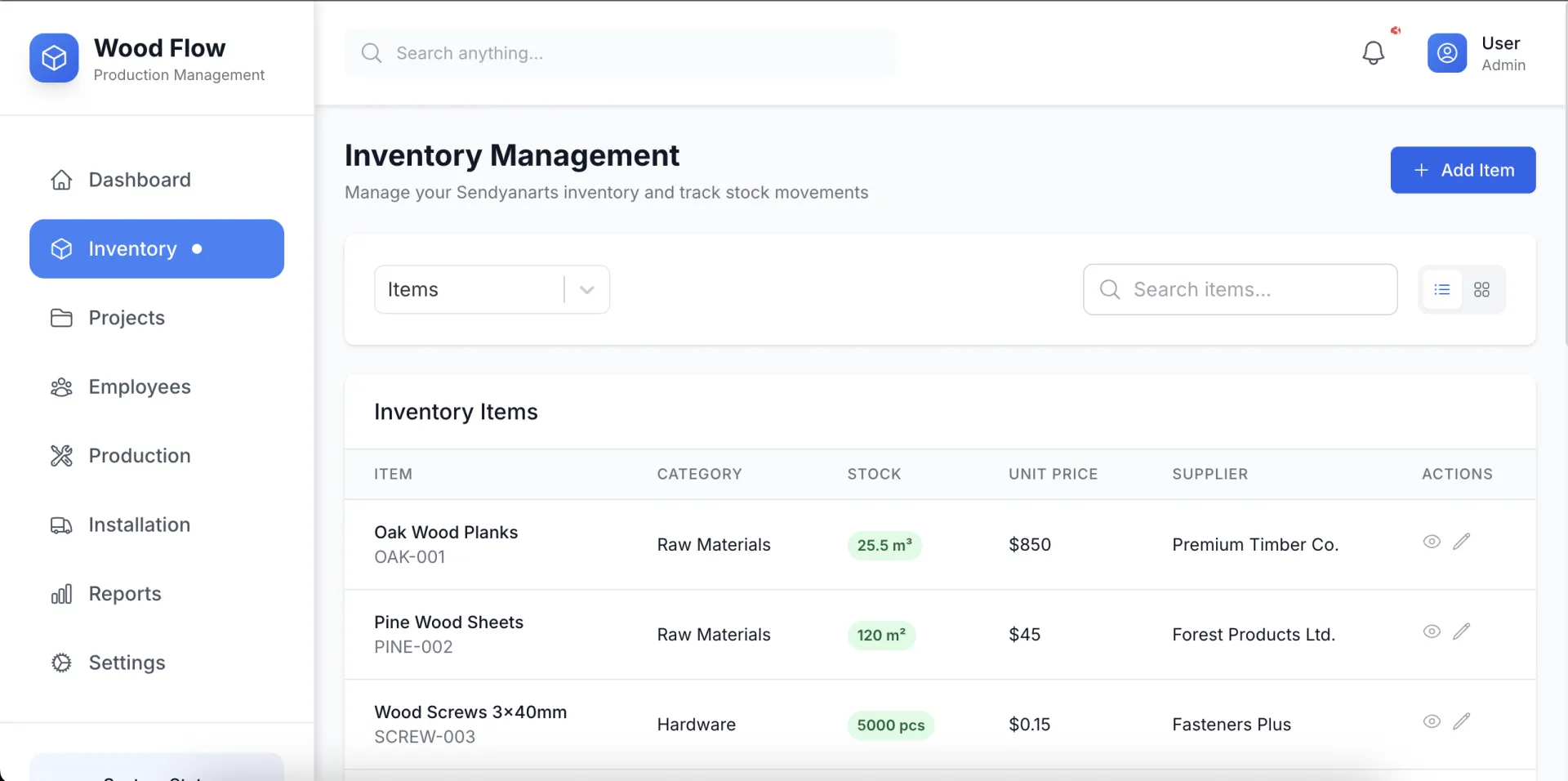Edit Wood Screws 3×40mm pencil icon

pyautogui.click(x=1462, y=721)
